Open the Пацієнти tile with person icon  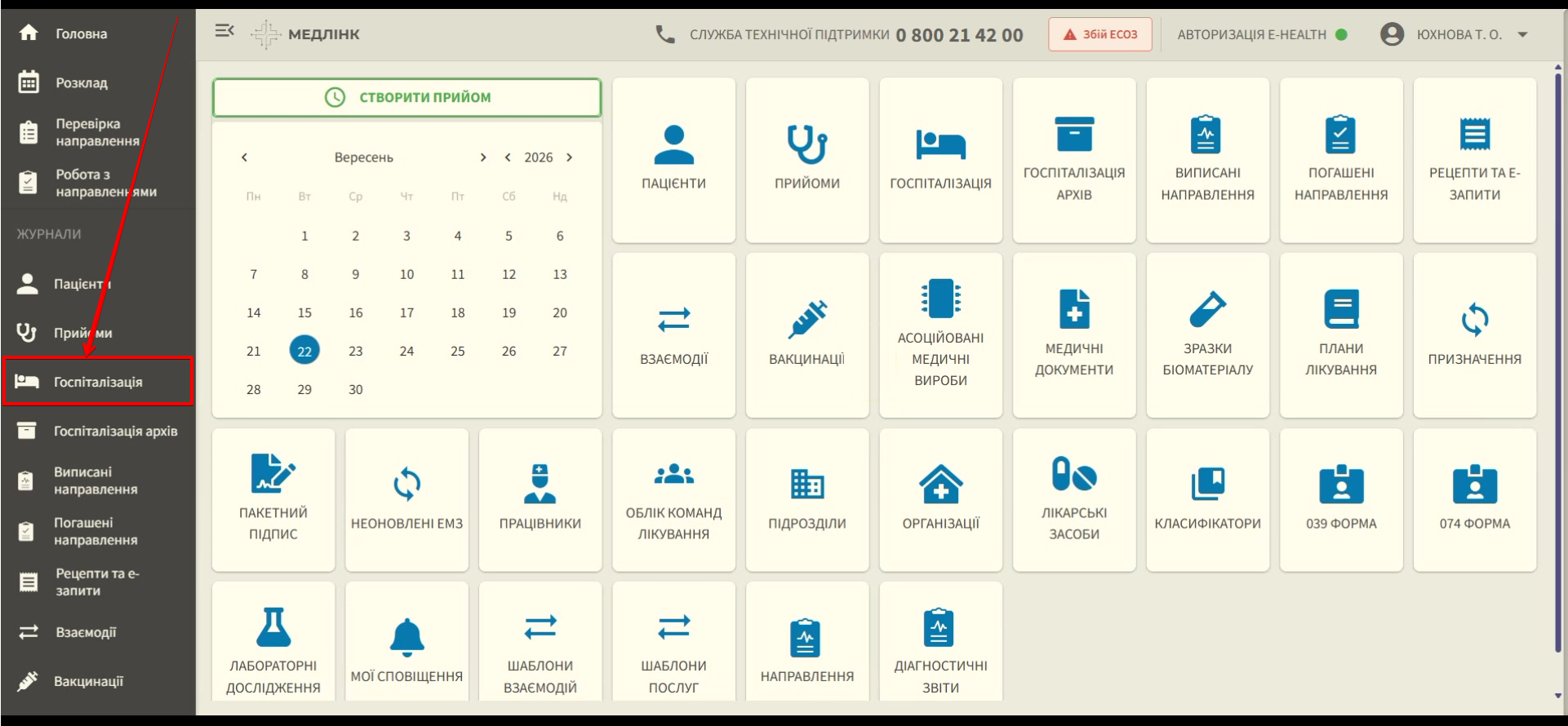[673, 160]
